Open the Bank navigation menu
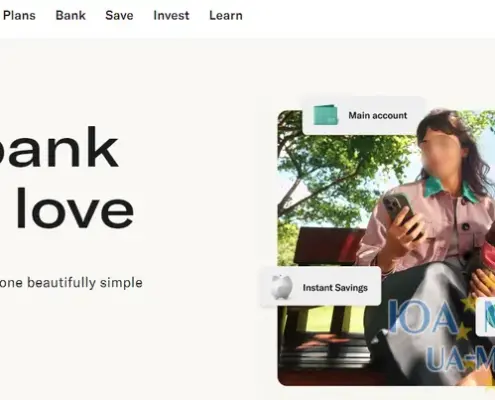 tap(71, 16)
